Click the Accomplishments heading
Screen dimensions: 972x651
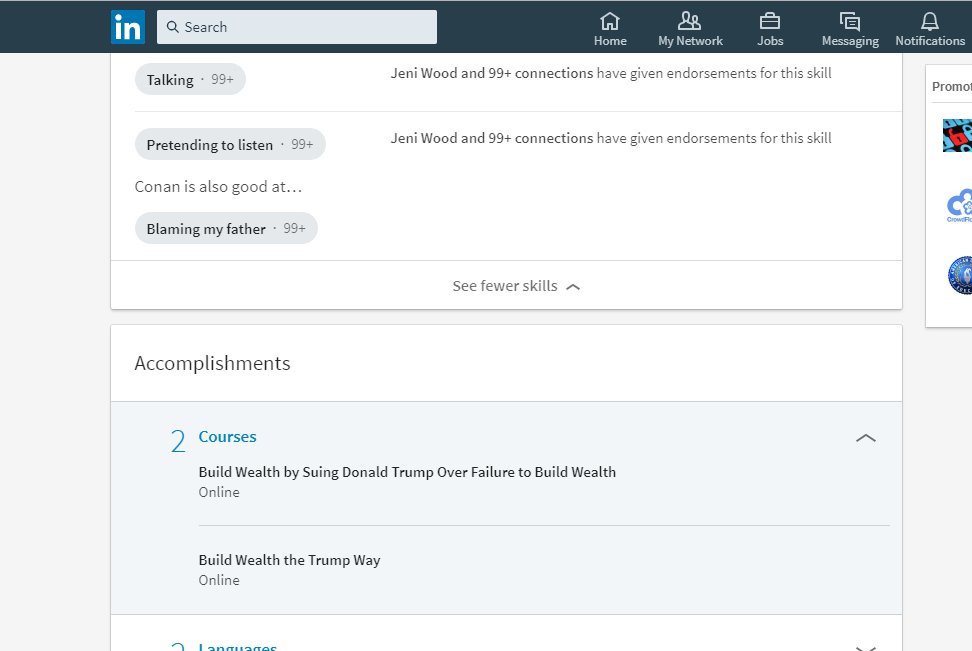pyautogui.click(x=212, y=363)
